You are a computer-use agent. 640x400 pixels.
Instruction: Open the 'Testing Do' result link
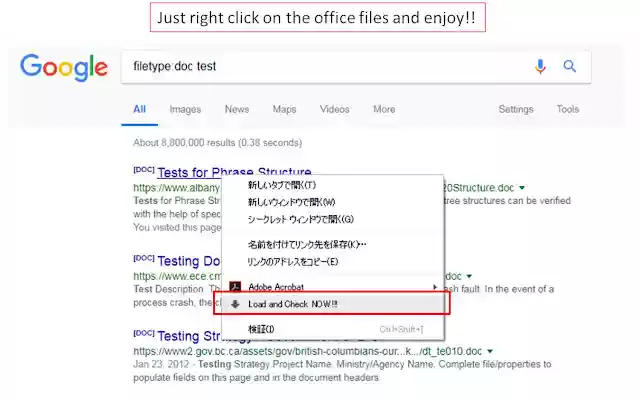(x=189, y=261)
